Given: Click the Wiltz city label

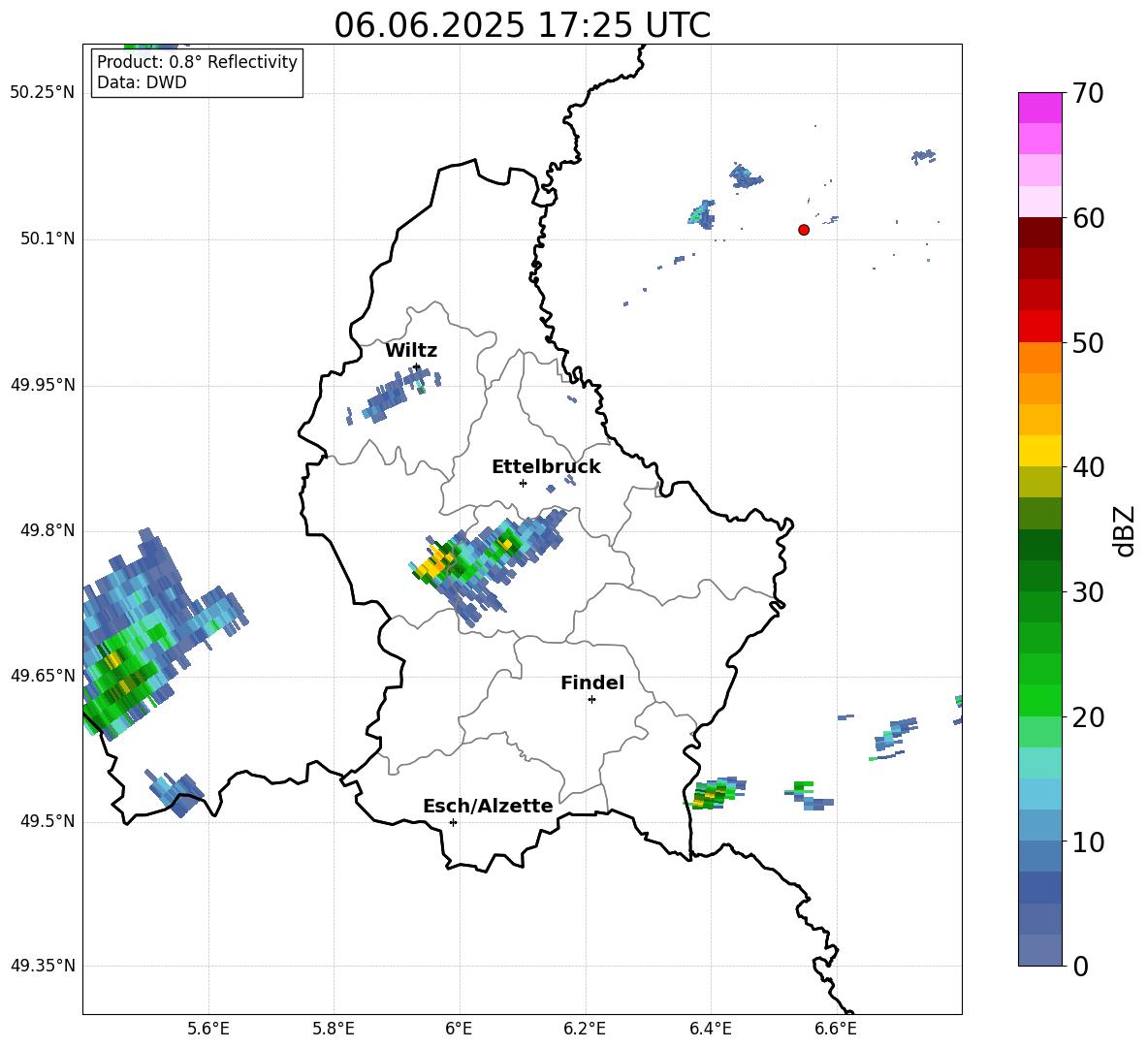Looking at the screenshot, I should [411, 351].
